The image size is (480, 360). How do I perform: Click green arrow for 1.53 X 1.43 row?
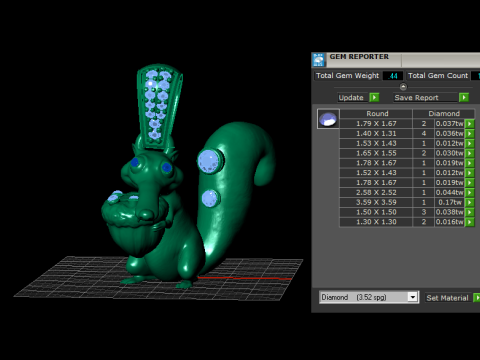pos(469,143)
